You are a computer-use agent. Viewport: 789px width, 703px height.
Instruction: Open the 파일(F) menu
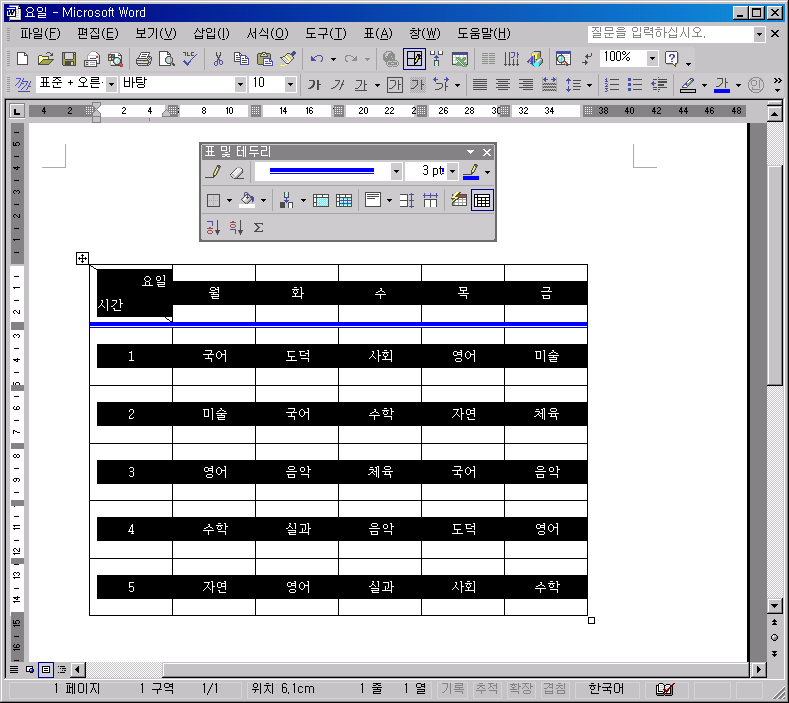pos(40,34)
